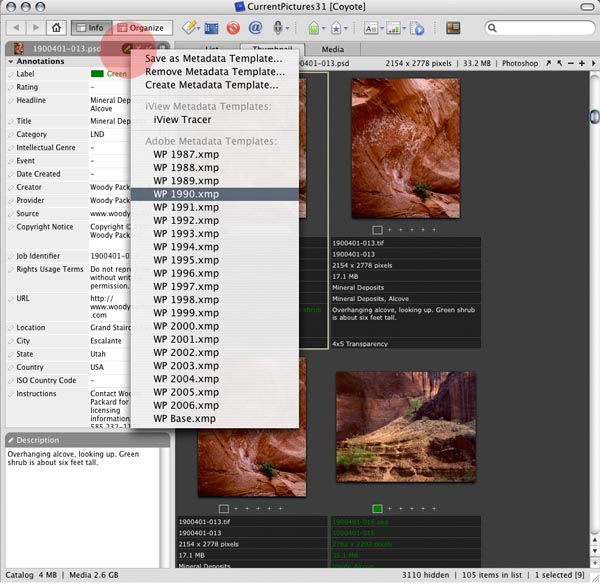Switch to the Media tab
Image resolution: width=600 pixels, height=586 pixels.
332,48
